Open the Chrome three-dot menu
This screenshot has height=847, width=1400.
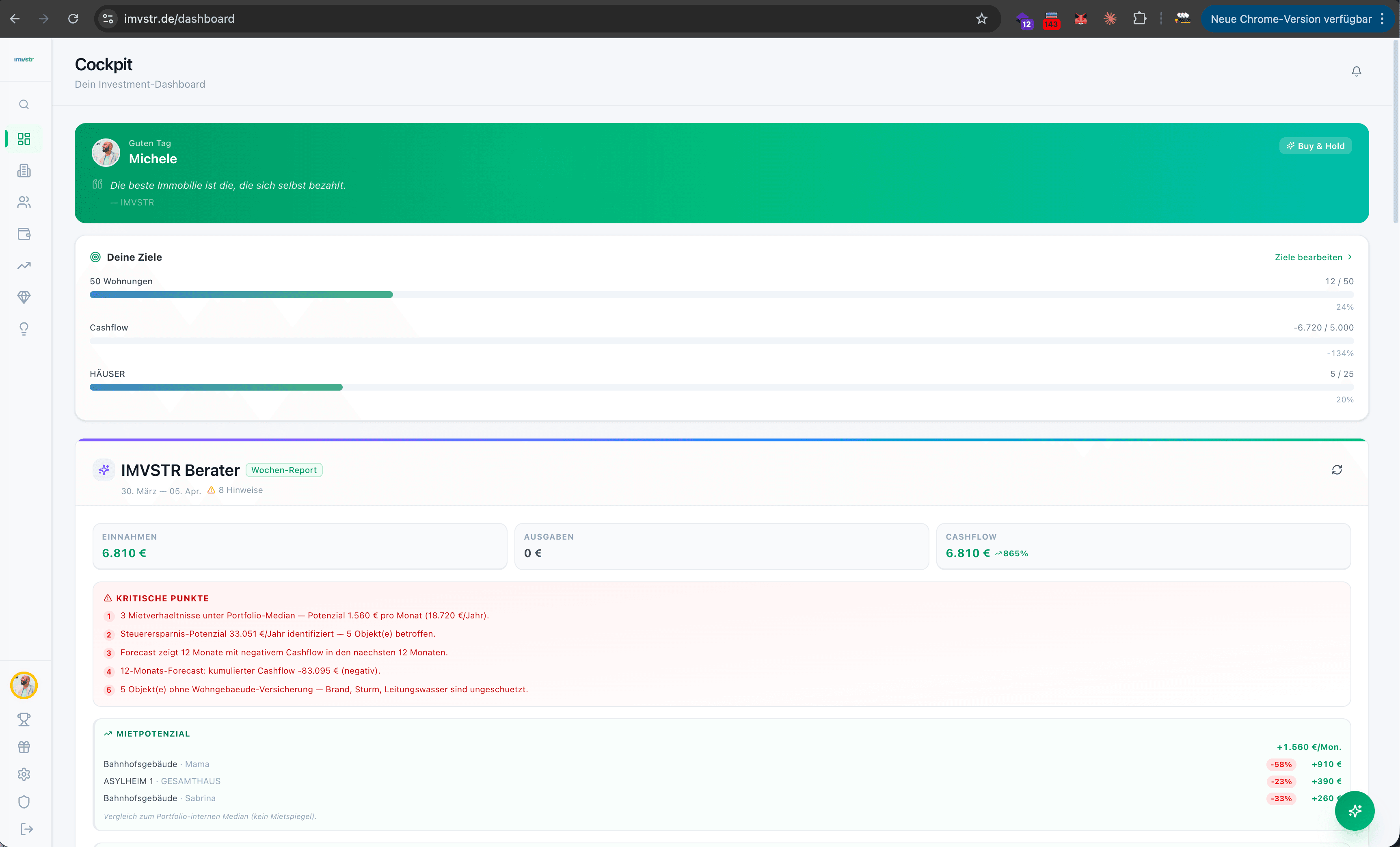[1383, 19]
